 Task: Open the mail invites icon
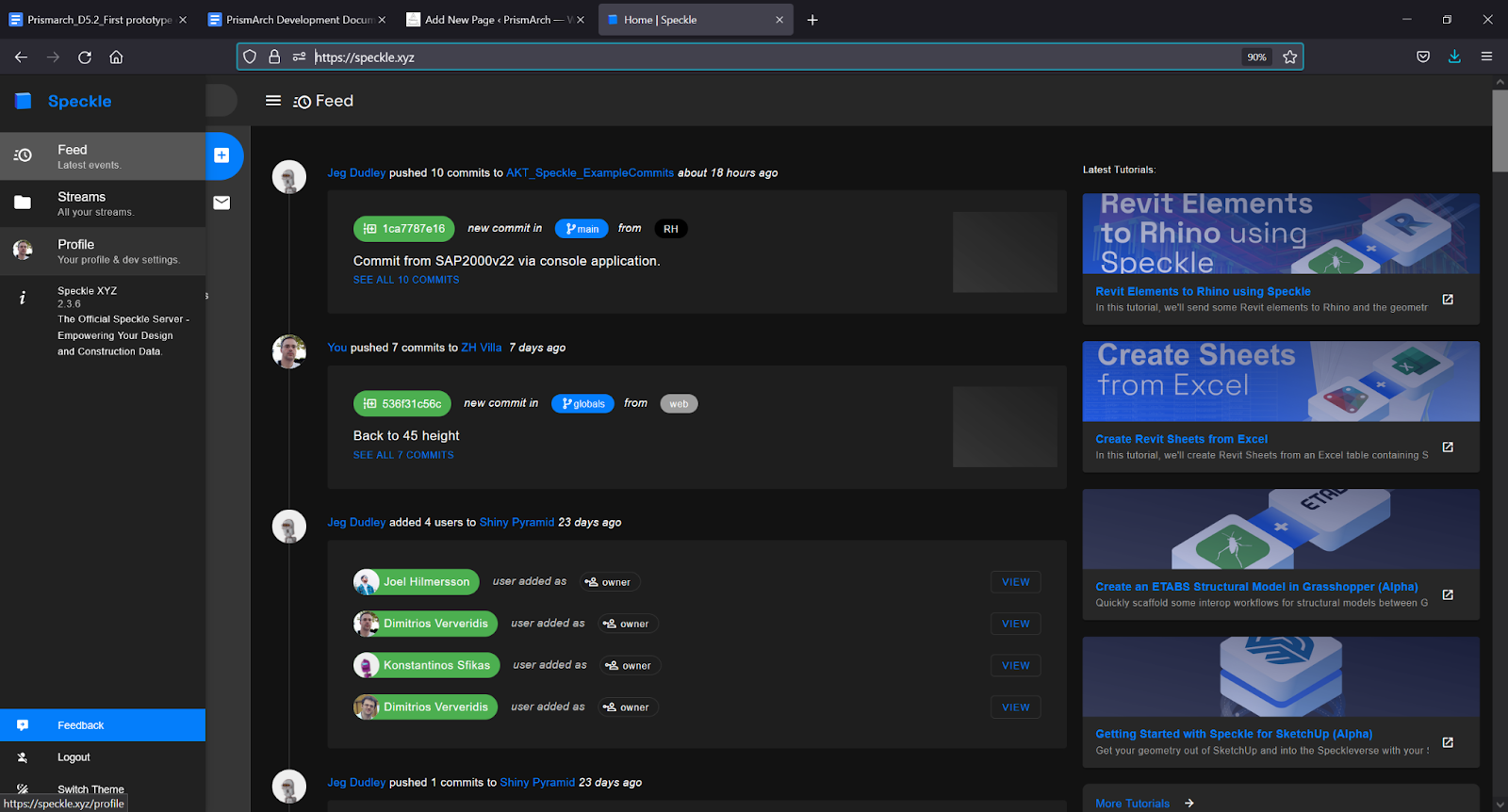(x=221, y=203)
